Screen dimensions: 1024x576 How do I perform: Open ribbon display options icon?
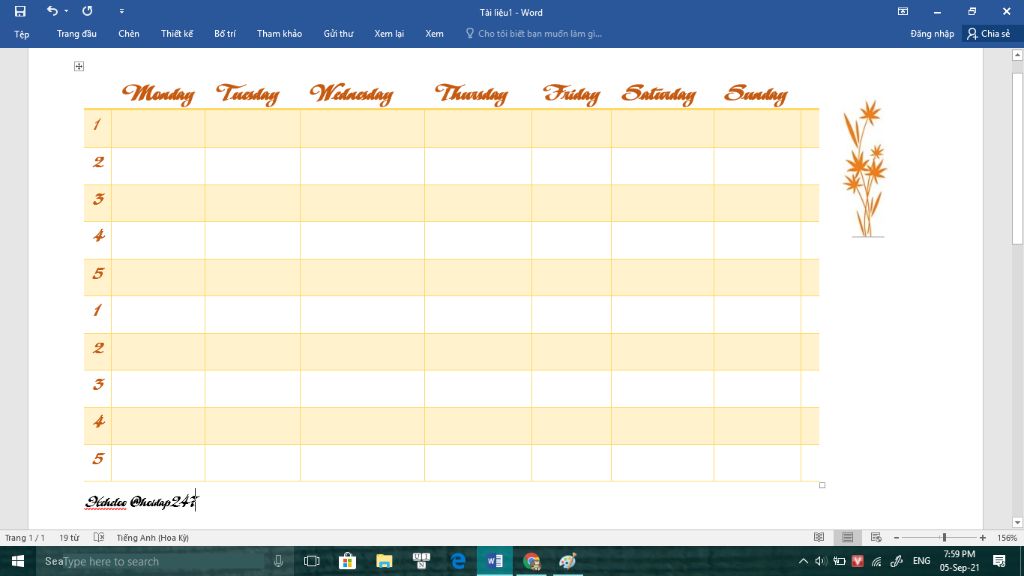tap(903, 12)
